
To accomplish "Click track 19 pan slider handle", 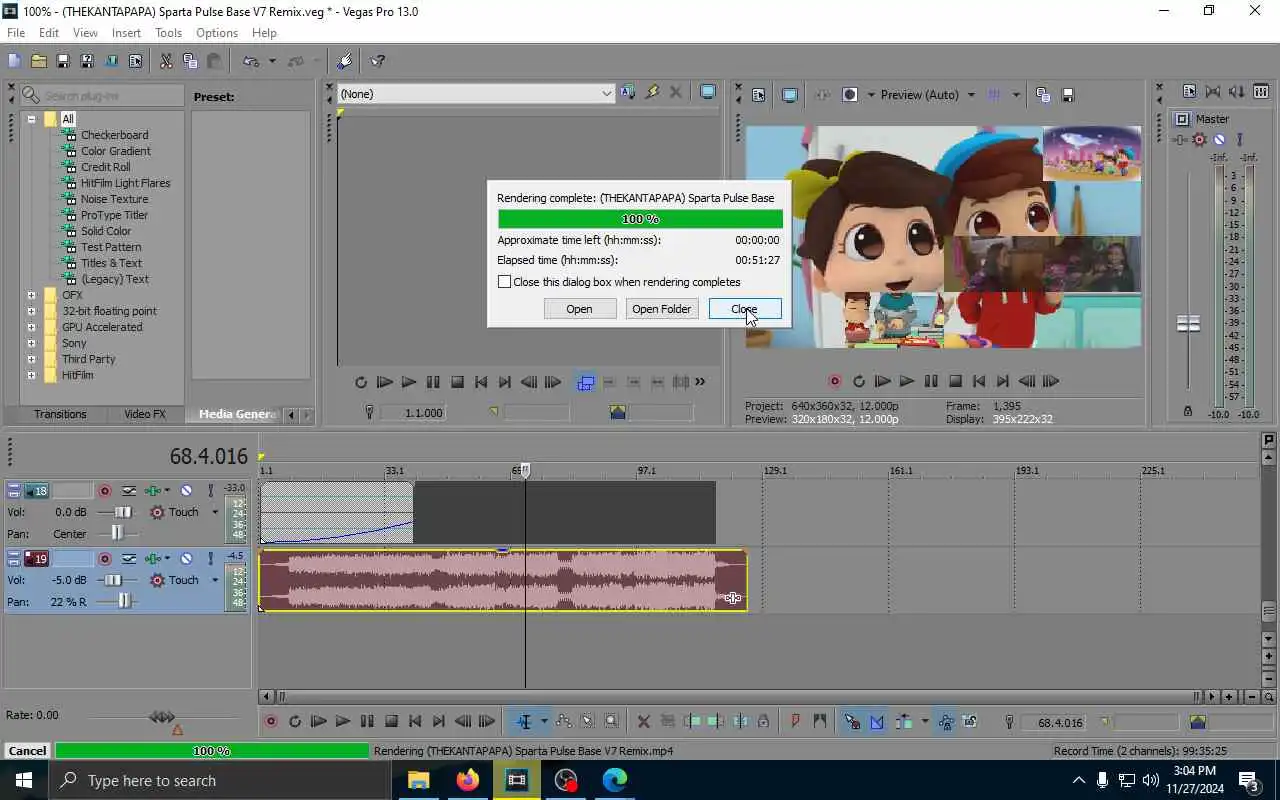I will click(x=125, y=601).
